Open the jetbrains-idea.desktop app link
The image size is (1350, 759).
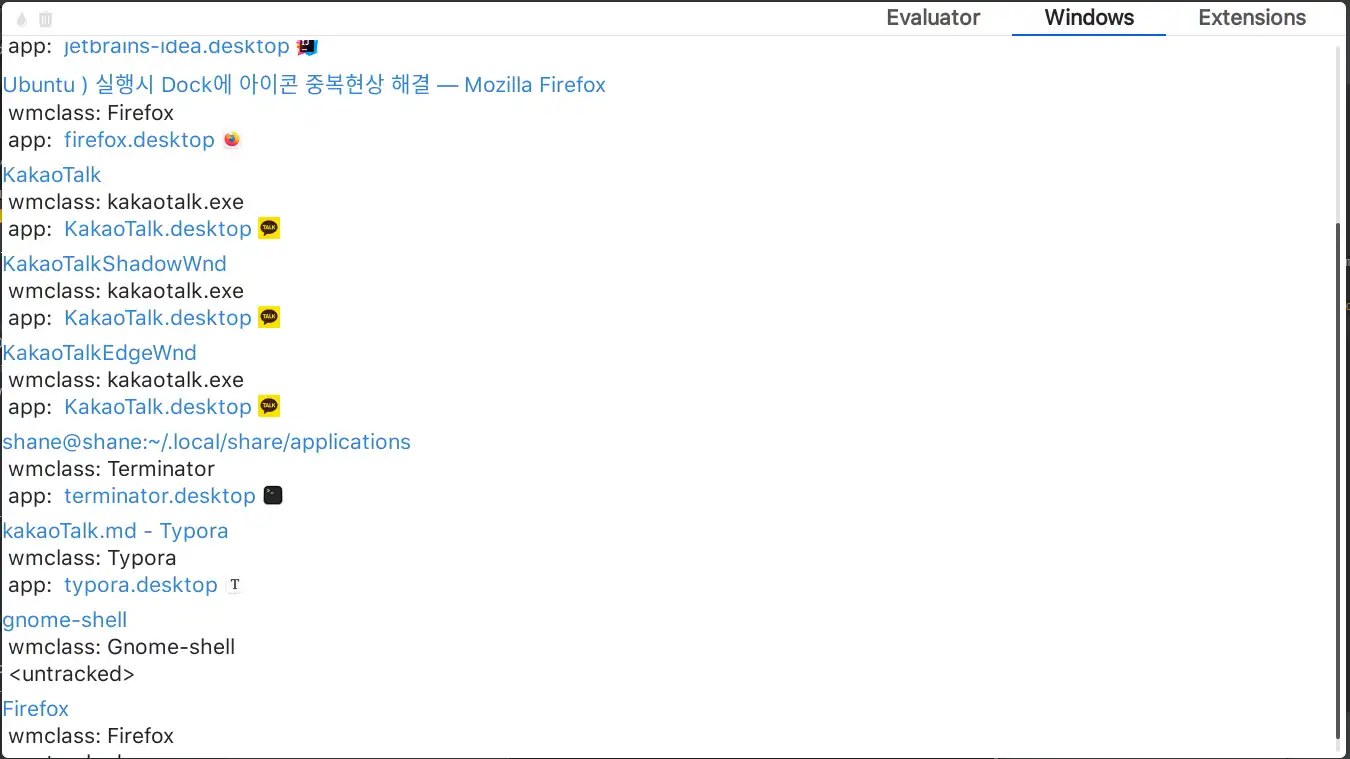click(177, 46)
